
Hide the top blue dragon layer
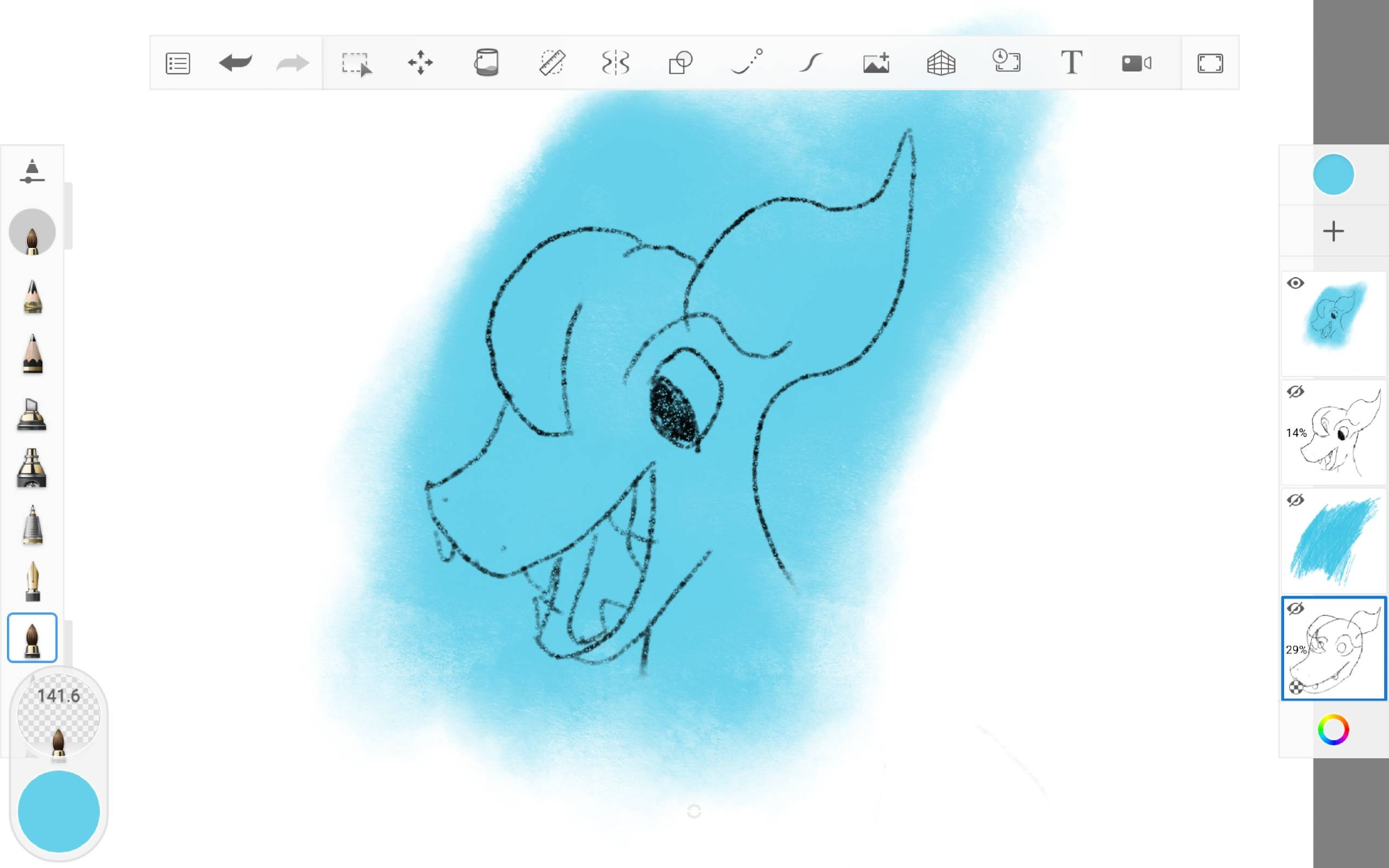click(1295, 283)
